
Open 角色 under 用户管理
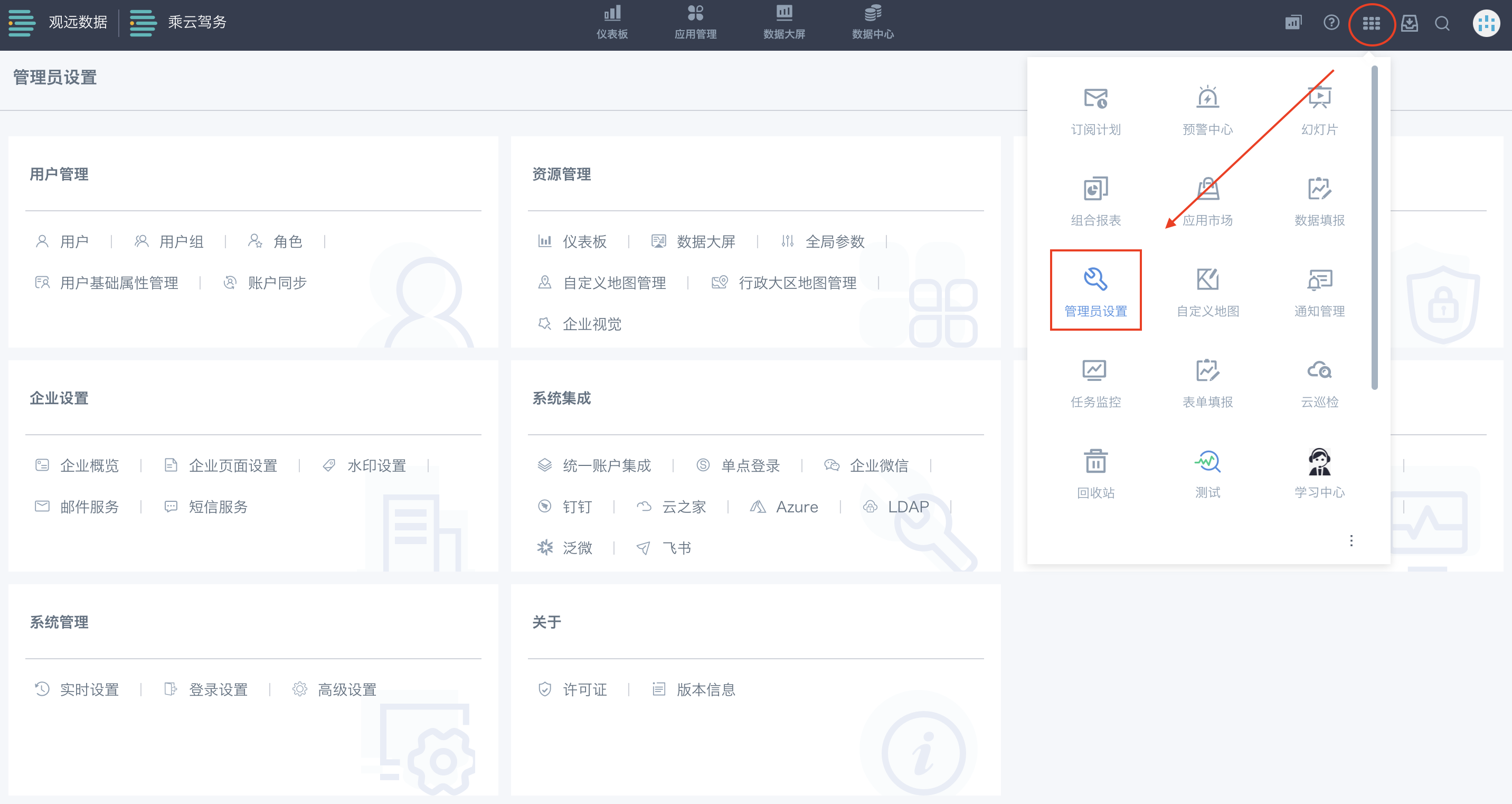coord(275,241)
